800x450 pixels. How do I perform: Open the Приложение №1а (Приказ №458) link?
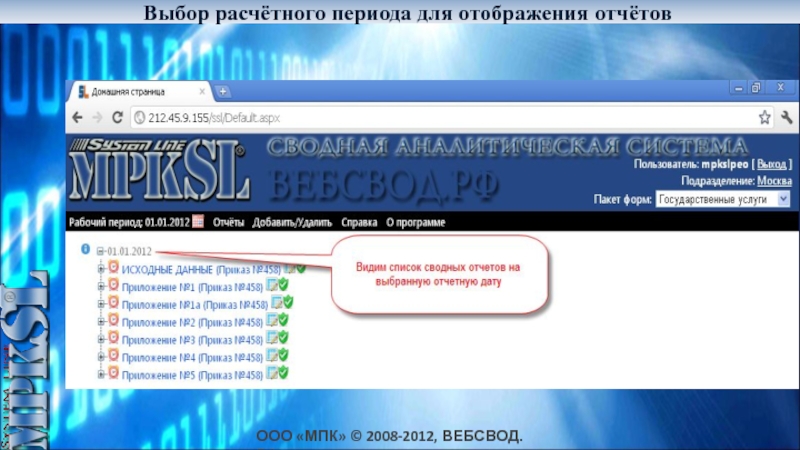tap(195, 305)
